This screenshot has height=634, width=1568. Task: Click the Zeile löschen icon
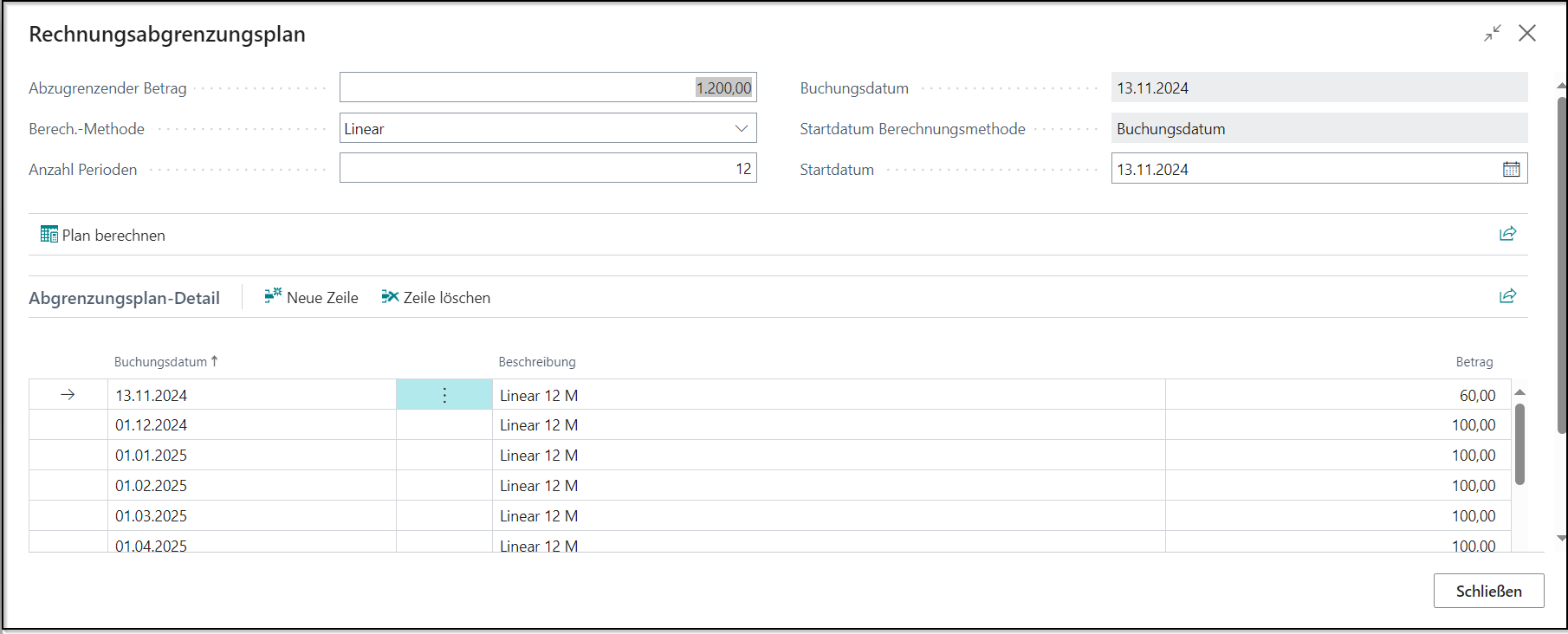coord(390,297)
